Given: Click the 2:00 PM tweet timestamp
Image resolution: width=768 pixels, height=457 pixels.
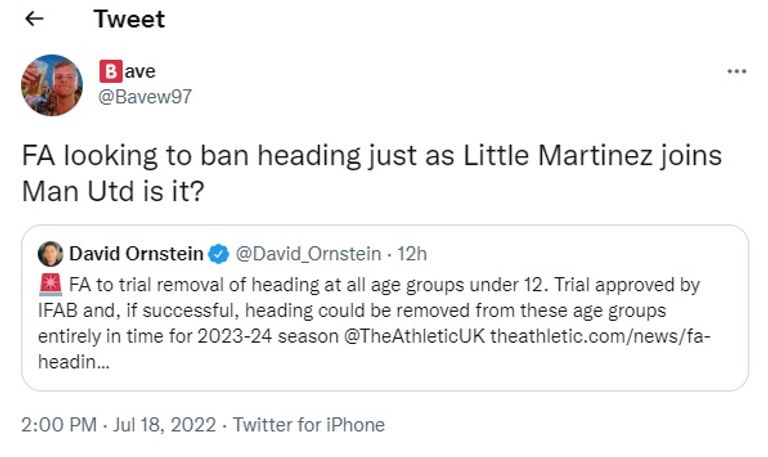Looking at the screenshot, I should pos(60,424).
